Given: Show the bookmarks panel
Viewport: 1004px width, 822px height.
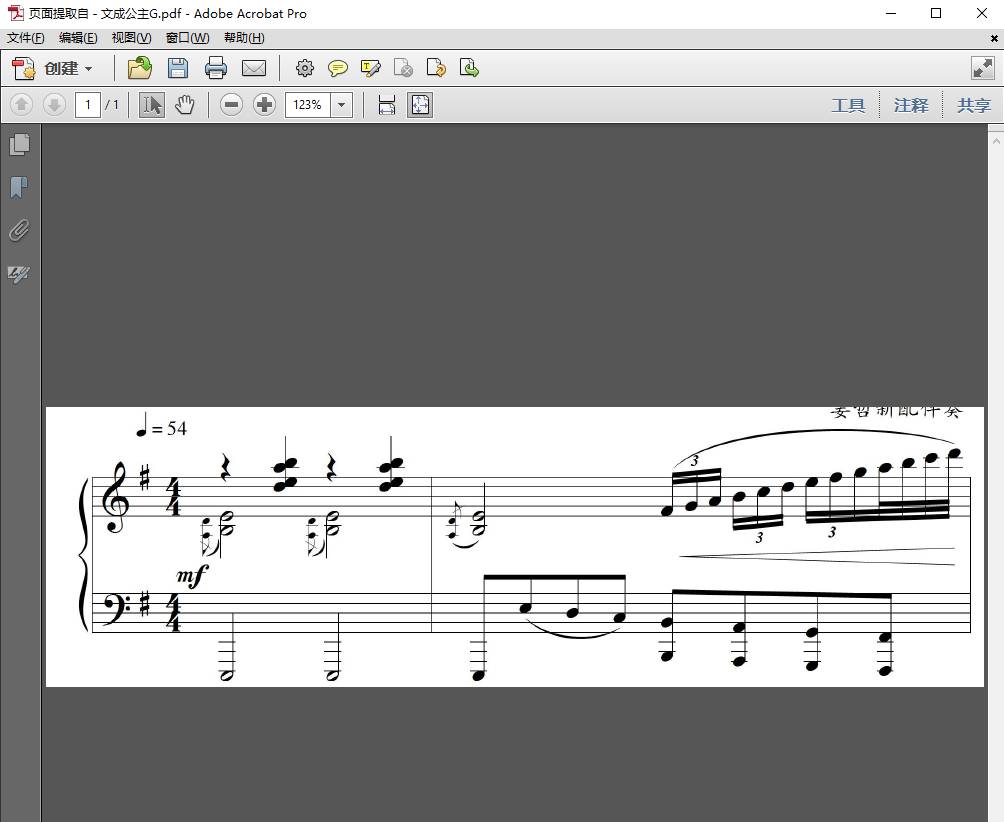Looking at the screenshot, I should click(x=20, y=188).
